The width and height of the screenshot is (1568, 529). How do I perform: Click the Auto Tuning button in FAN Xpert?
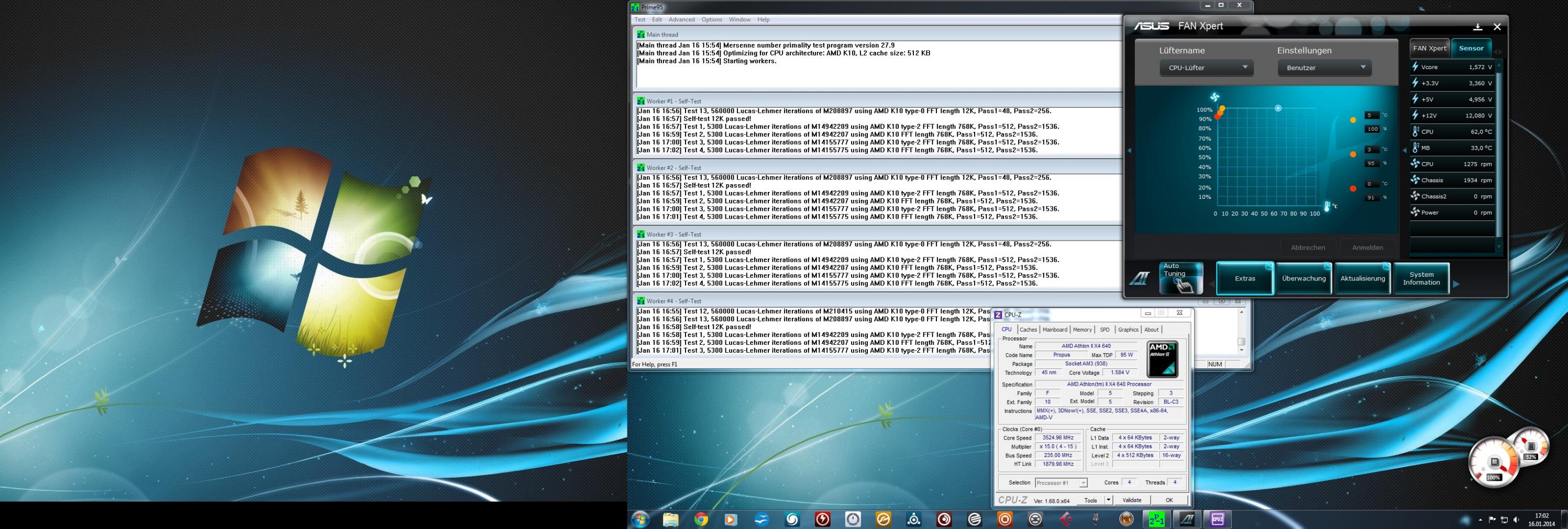[x=1181, y=278]
